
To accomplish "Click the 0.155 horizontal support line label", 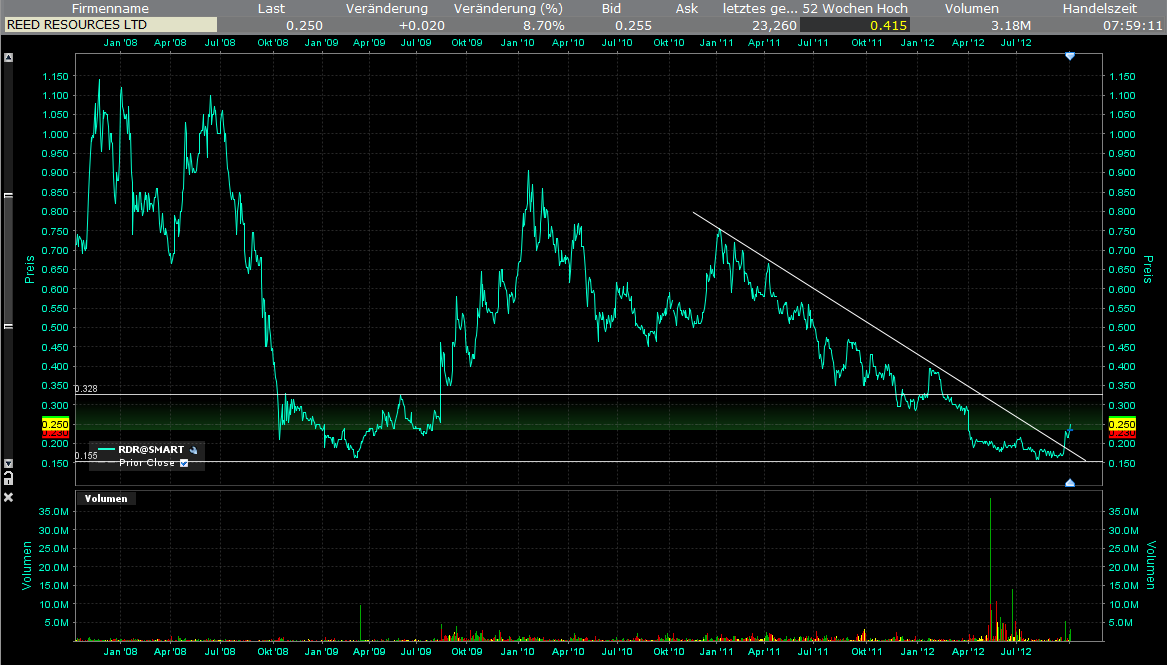I will point(84,455).
